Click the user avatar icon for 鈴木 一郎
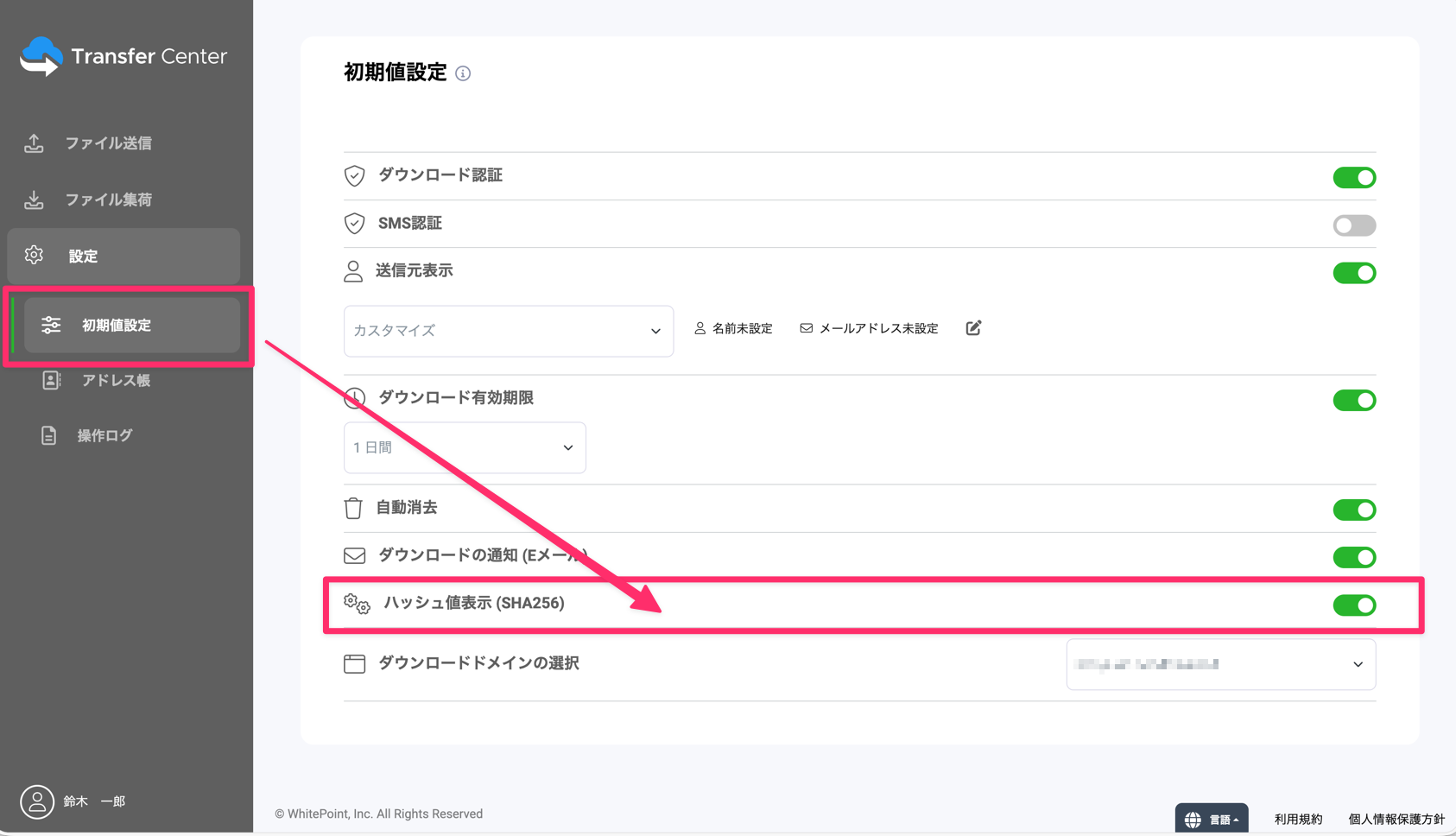Viewport: 1456px width, 836px height. 37,801
